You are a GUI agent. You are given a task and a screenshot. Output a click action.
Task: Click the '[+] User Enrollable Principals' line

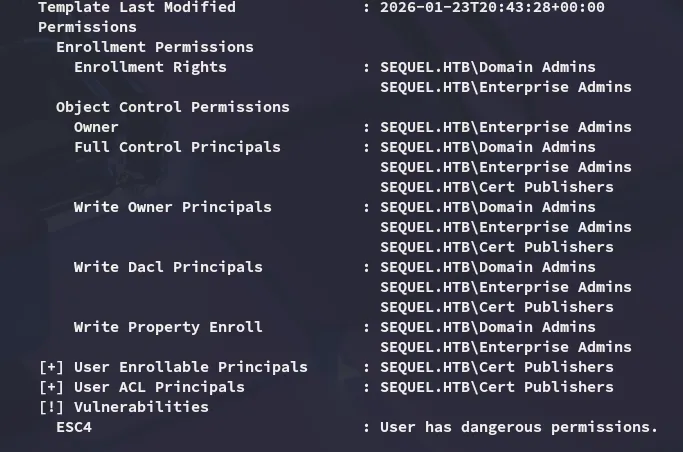[x=173, y=367]
